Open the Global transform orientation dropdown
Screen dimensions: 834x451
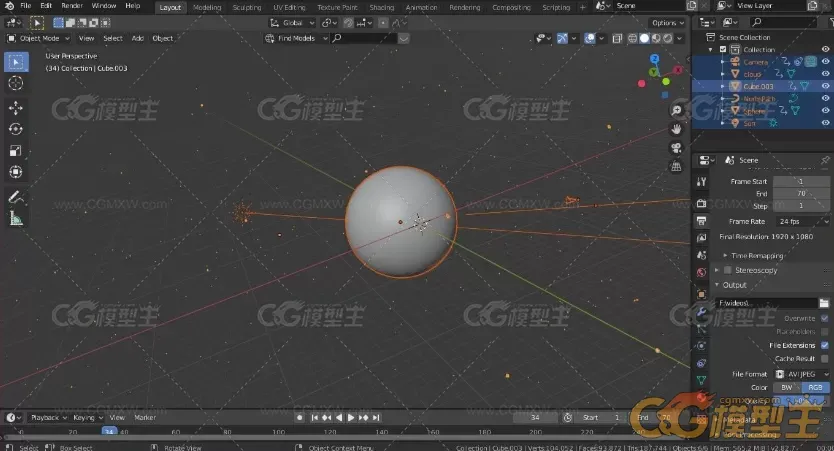(292, 23)
